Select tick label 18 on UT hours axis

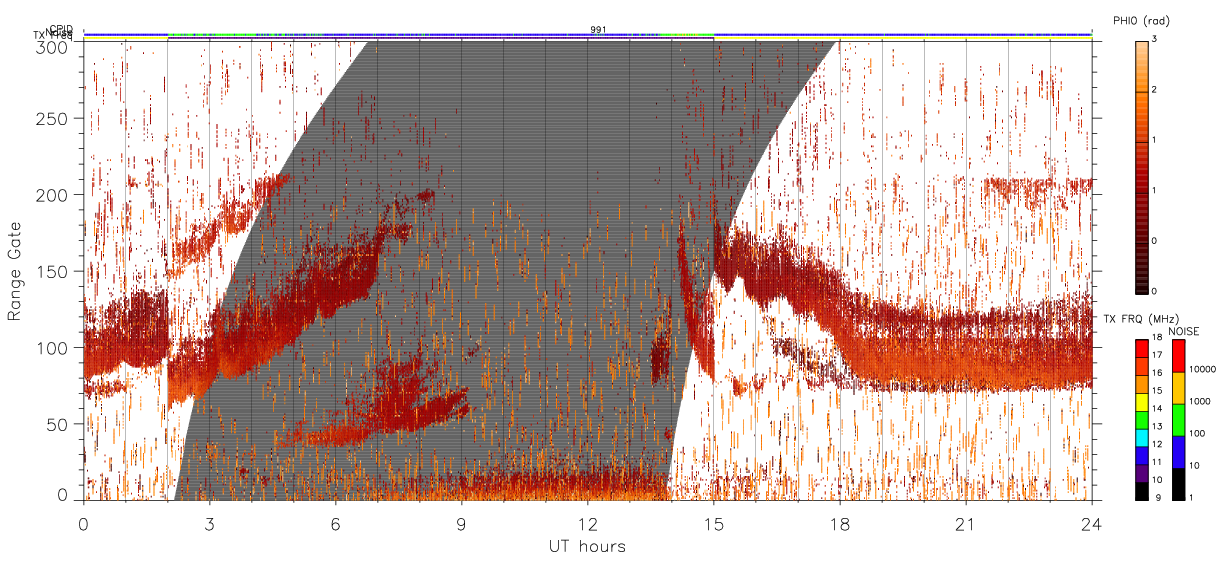(x=840, y=524)
